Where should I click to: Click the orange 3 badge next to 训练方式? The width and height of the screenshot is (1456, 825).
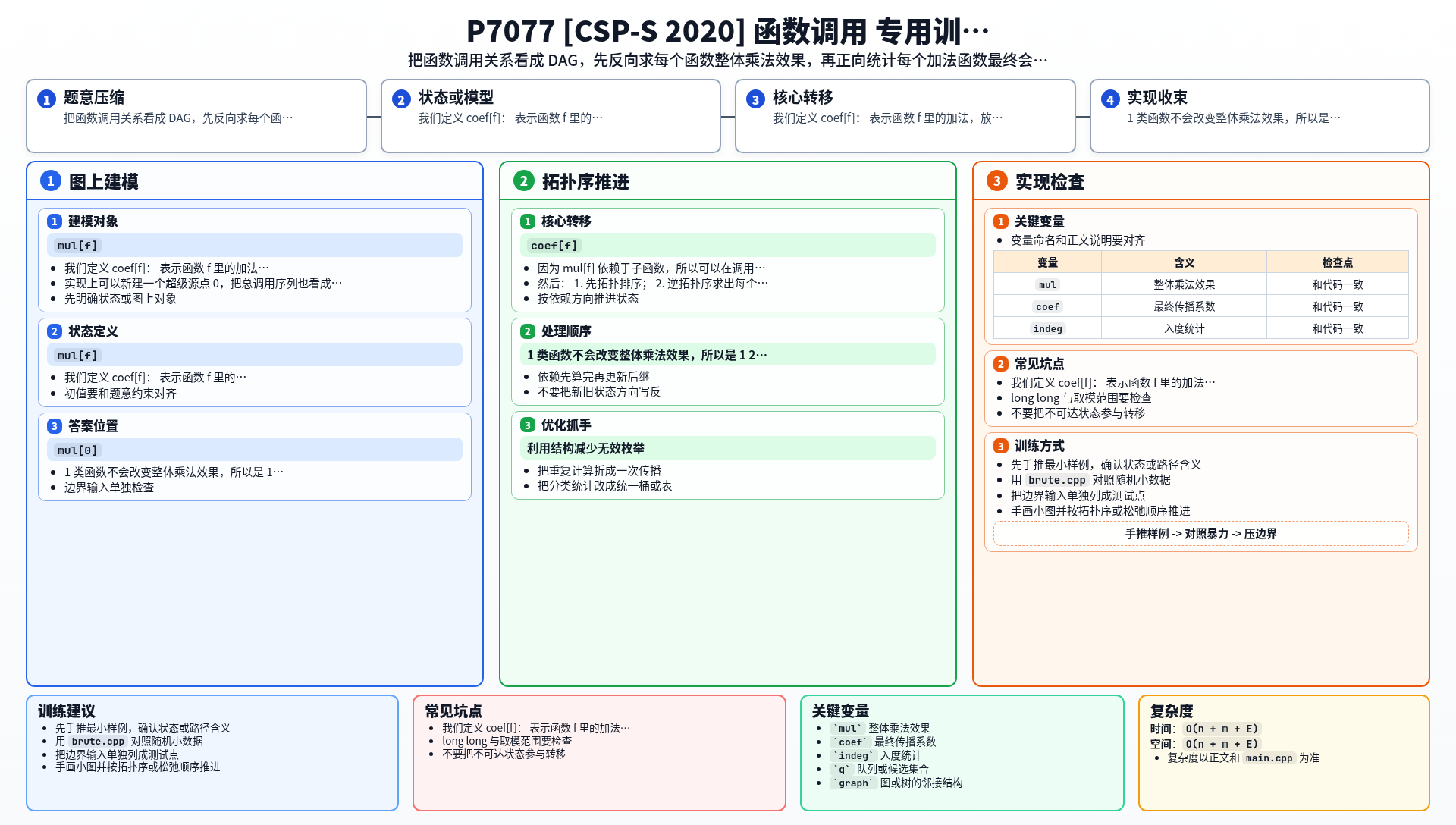tap(1001, 447)
